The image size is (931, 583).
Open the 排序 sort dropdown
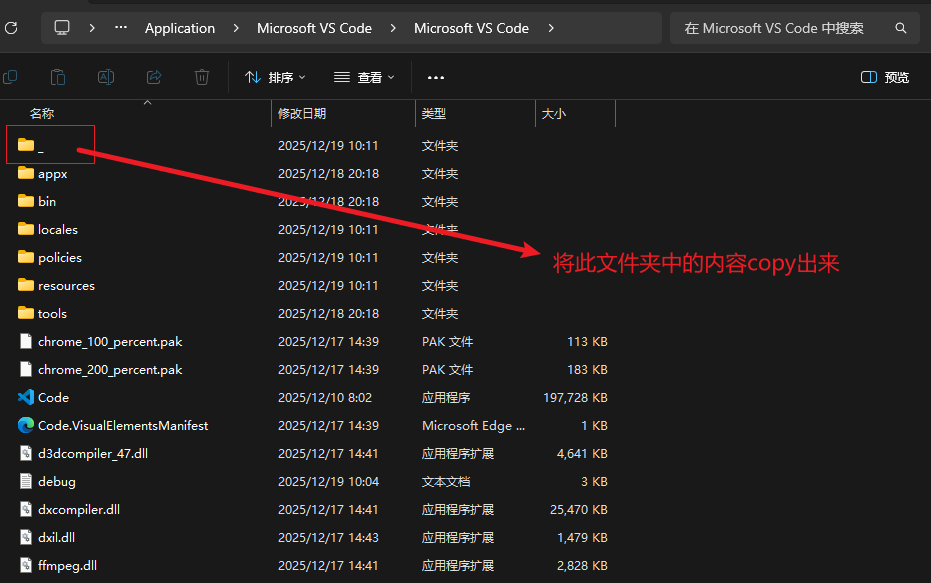pyautogui.click(x=276, y=77)
